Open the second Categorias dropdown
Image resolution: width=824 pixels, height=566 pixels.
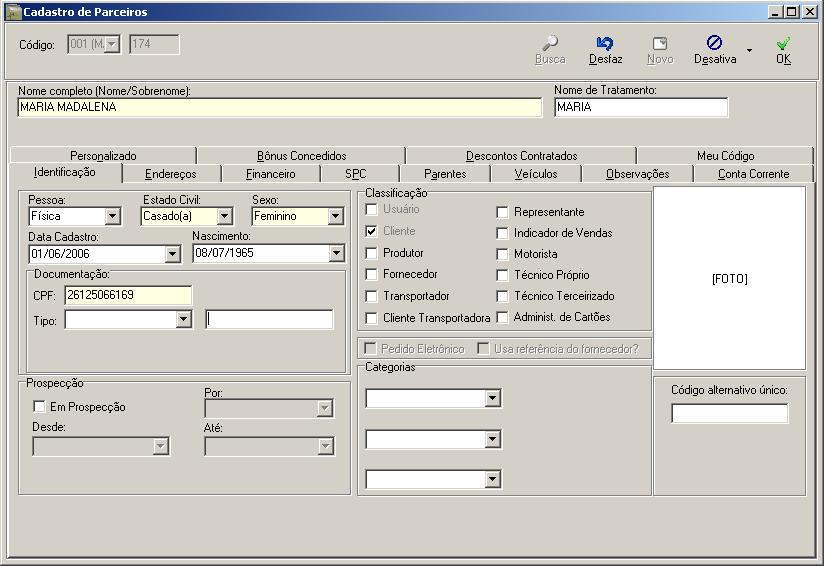[x=492, y=439]
